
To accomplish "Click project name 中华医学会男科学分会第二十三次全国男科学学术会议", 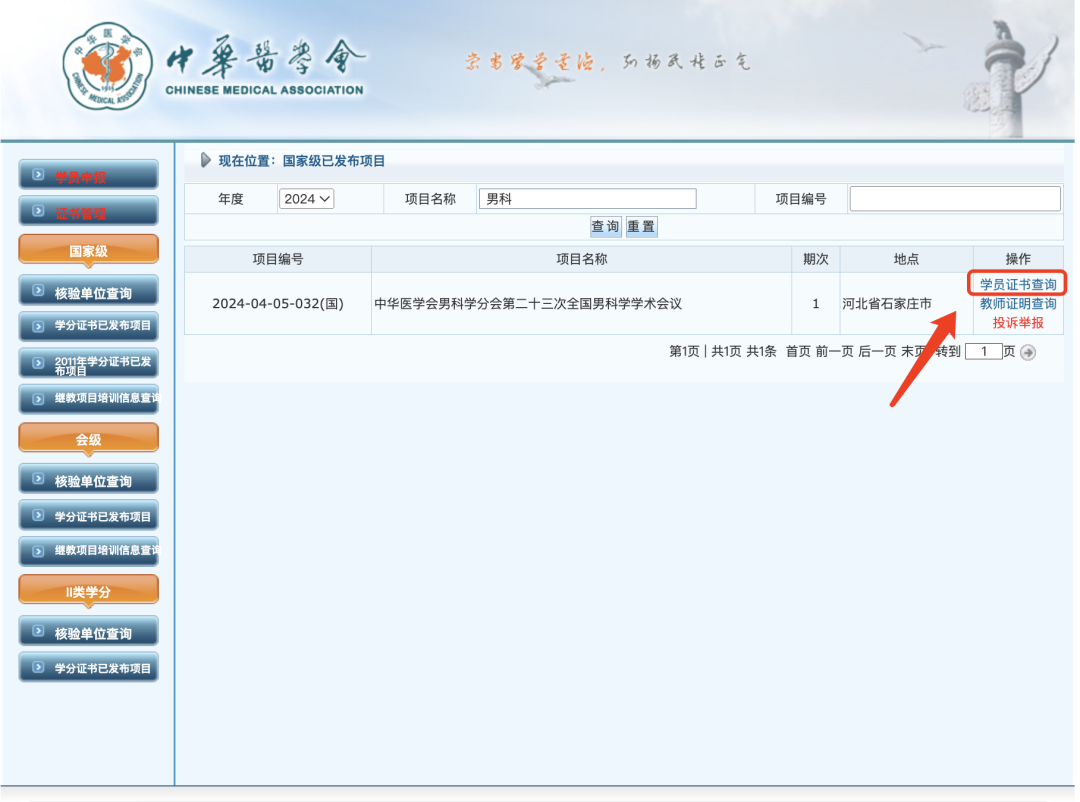I will tap(528, 303).
